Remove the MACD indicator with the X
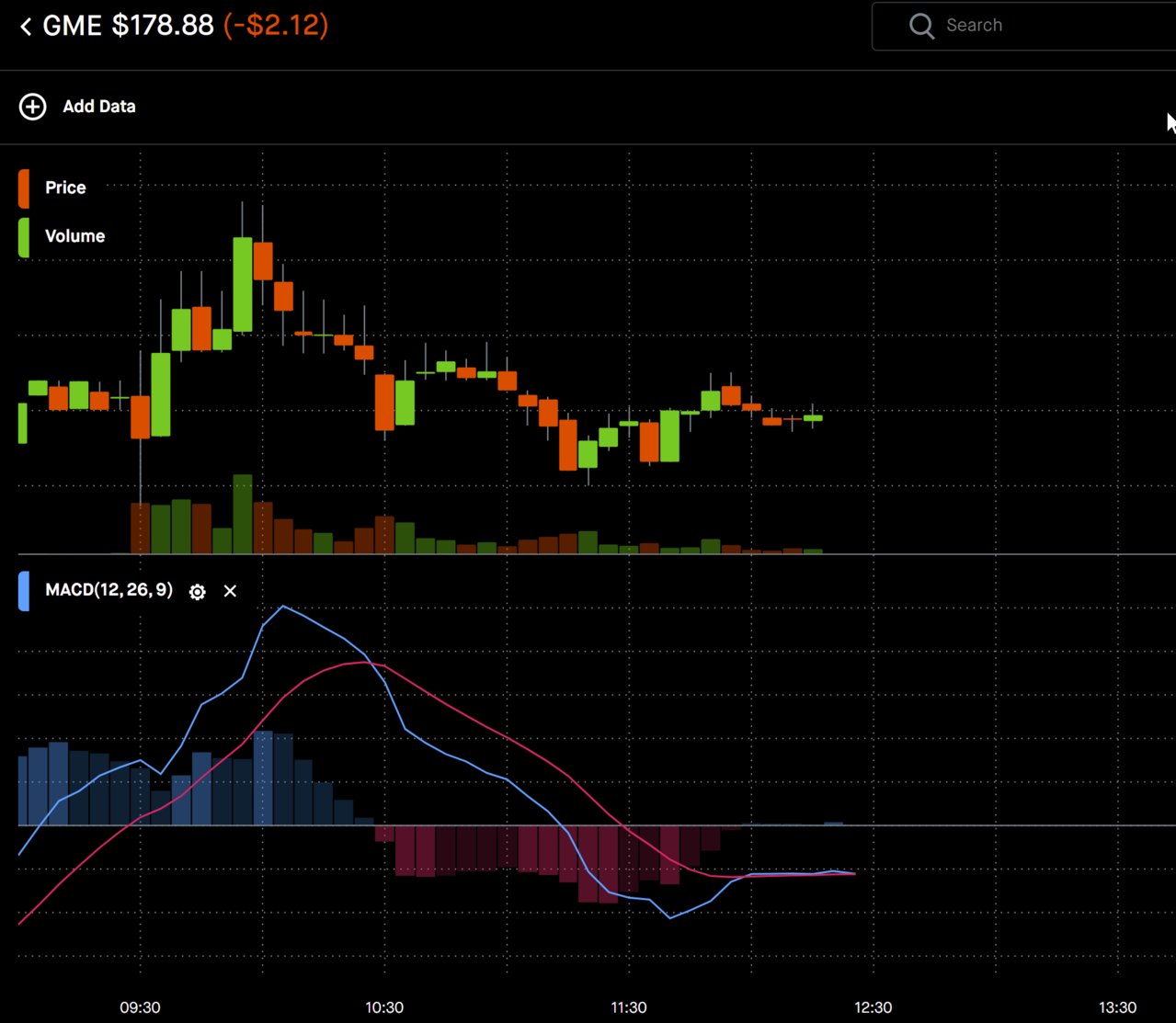Screen dimensions: 1176x1023 [x=230, y=591]
